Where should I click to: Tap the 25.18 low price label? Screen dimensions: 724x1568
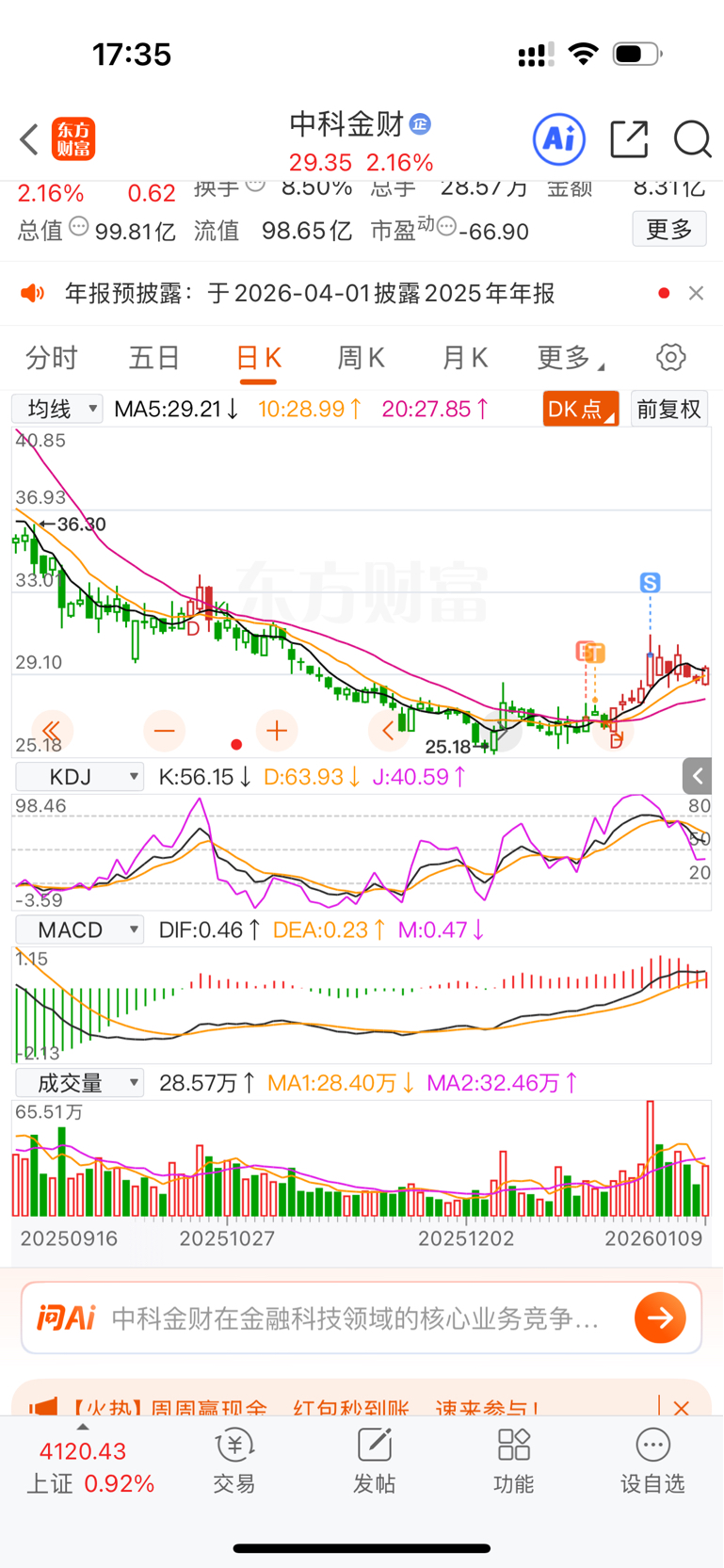tap(448, 747)
